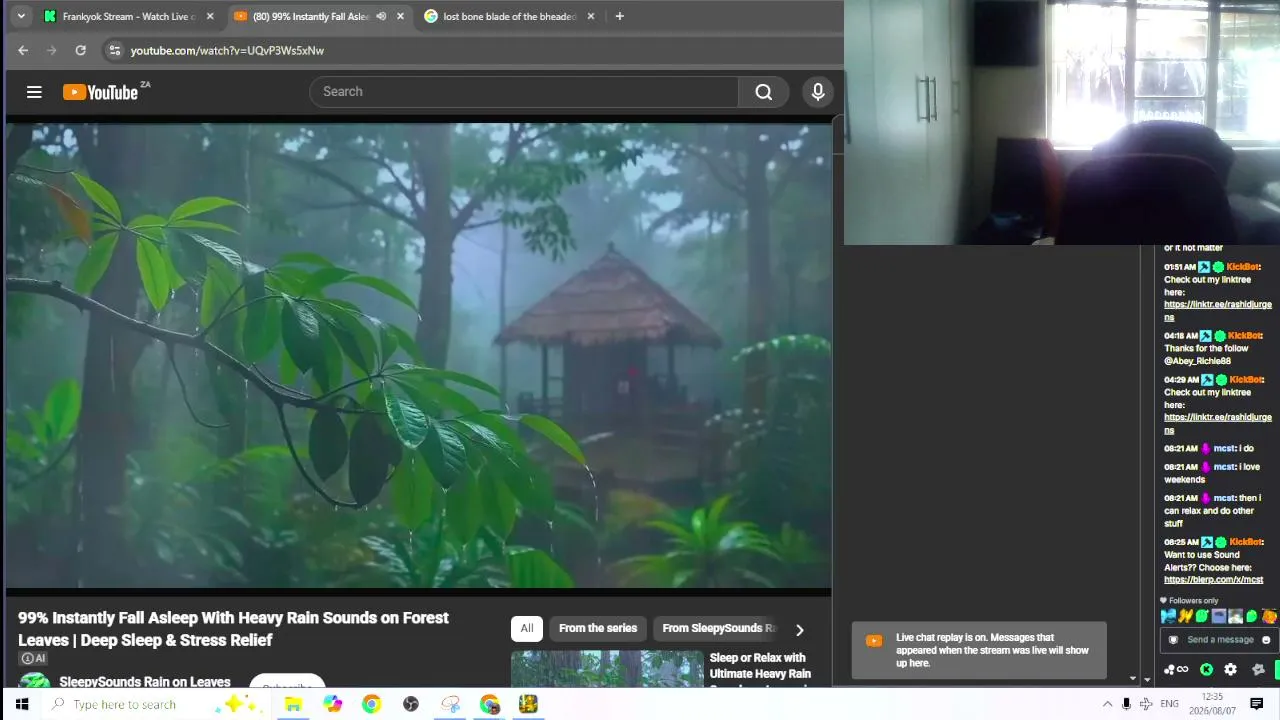This screenshot has height=720, width=1280.
Task: Close the lost bone blade tab
Action: 591,16
